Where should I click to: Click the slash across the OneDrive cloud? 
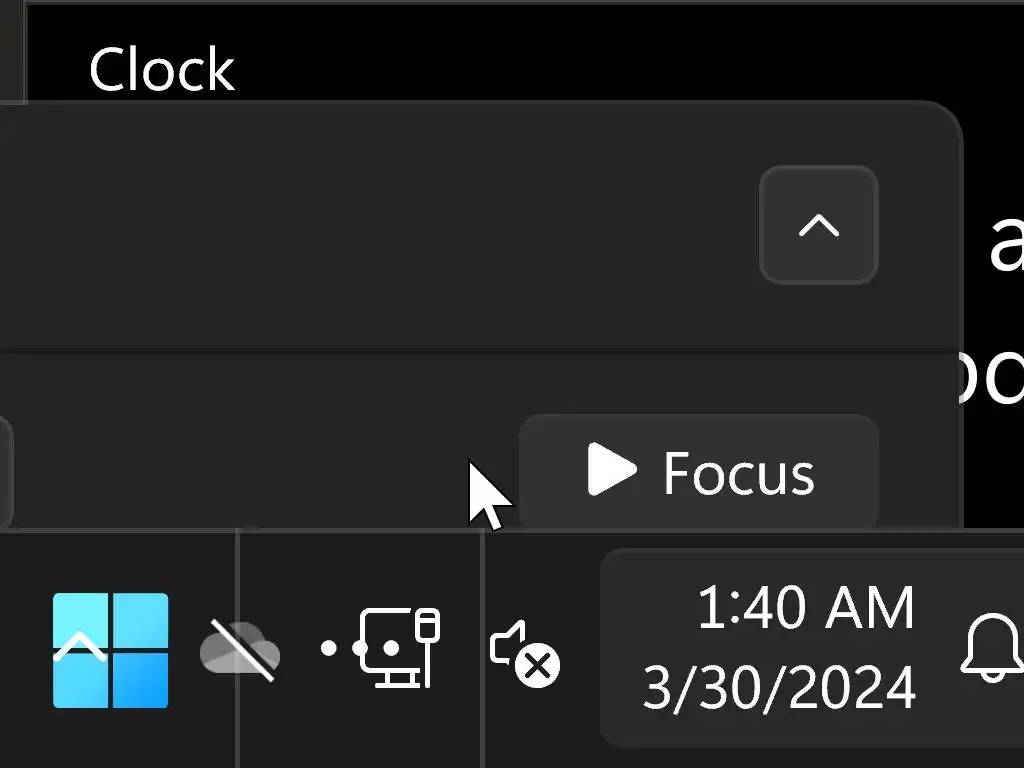pos(240,650)
